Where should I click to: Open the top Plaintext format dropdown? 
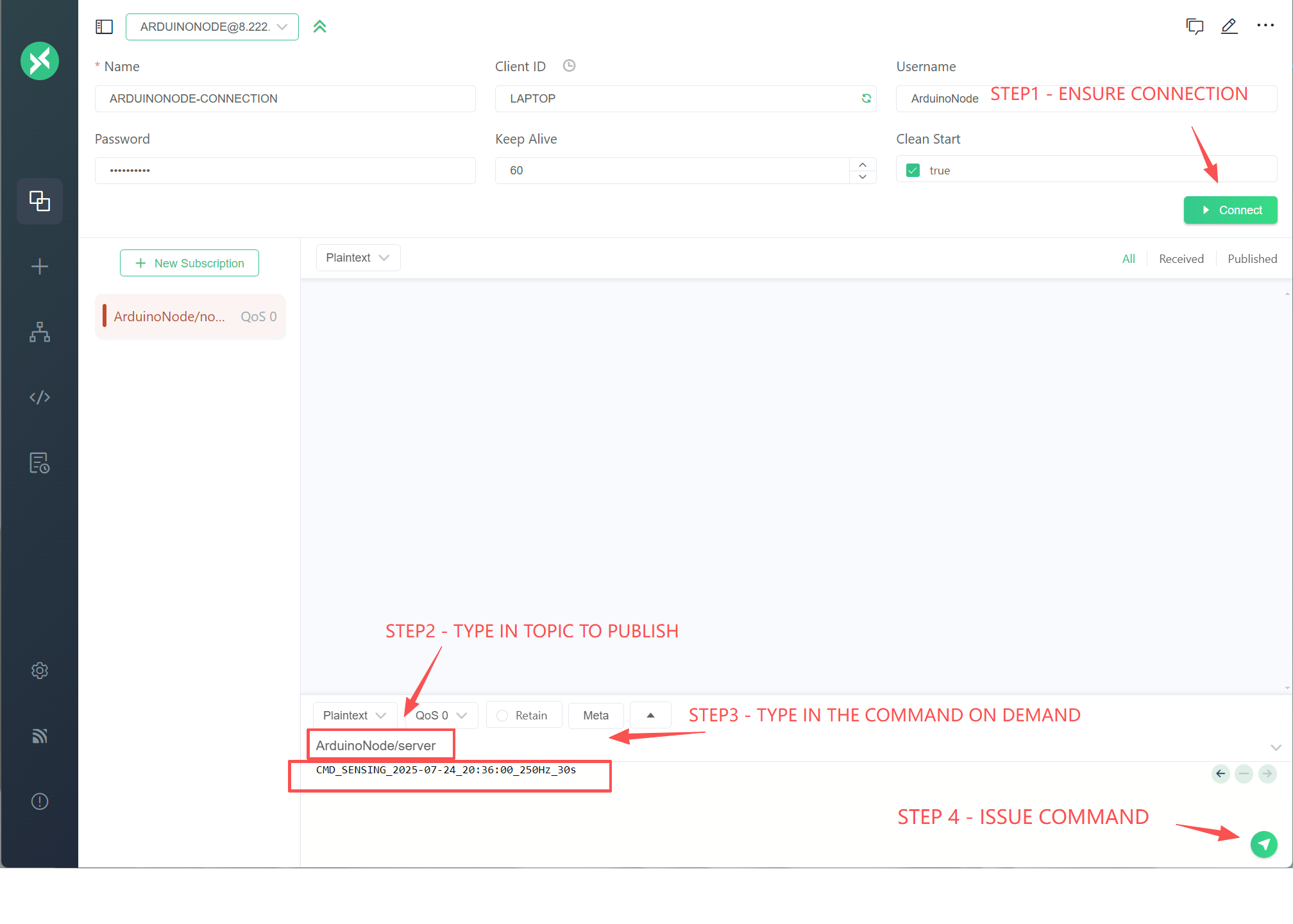(358, 258)
